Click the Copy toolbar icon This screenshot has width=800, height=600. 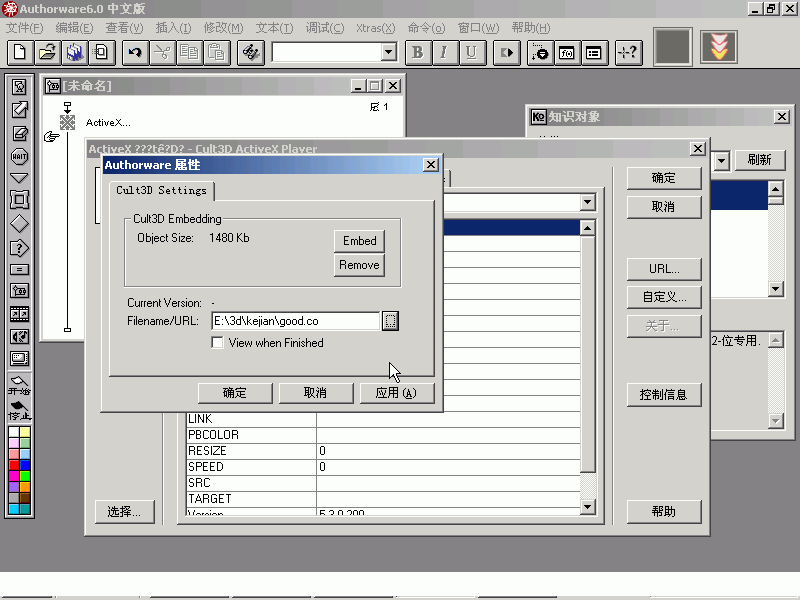(190, 53)
